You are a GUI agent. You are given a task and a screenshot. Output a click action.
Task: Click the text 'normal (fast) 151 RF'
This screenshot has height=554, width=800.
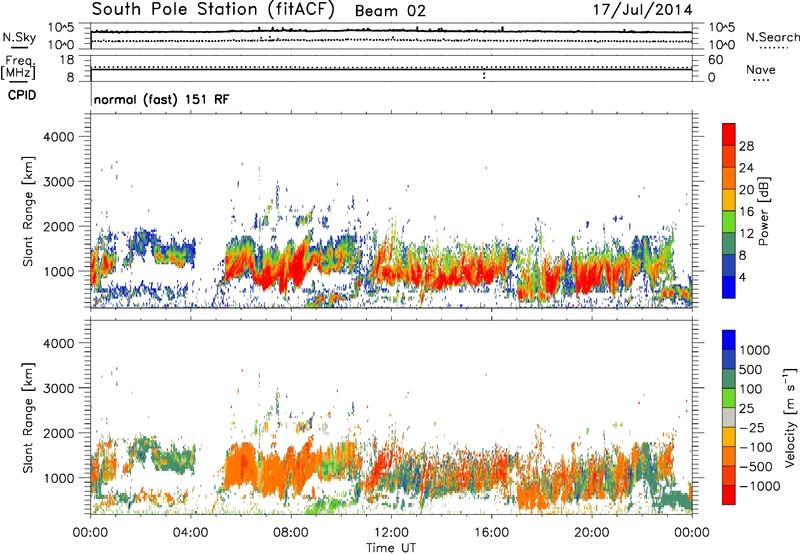click(162, 99)
